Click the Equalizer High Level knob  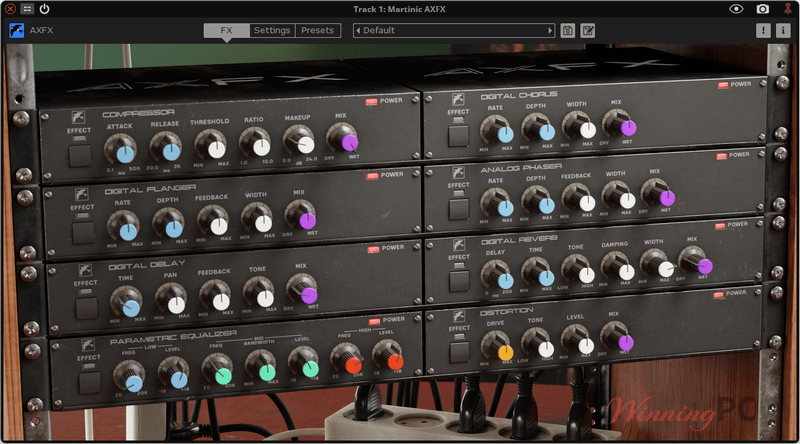pyautogui.click(x=388, y=356)
